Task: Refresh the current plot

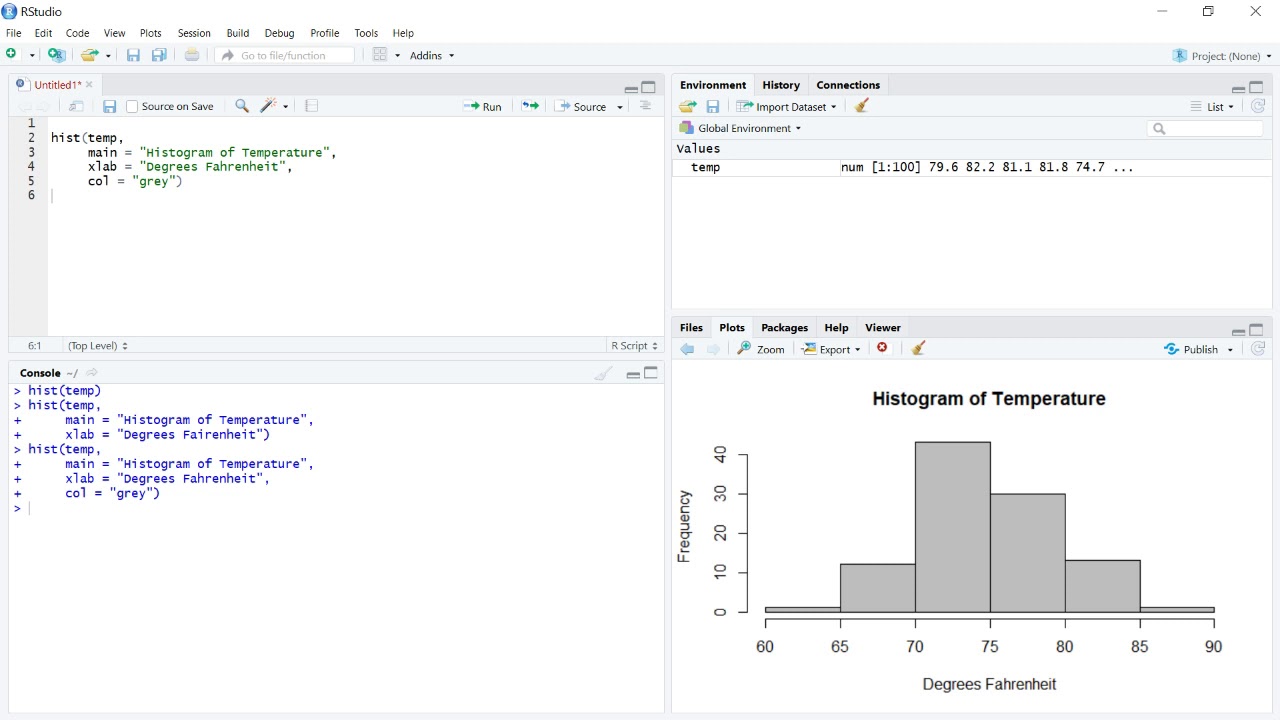Action: [x=1258, y=349]
